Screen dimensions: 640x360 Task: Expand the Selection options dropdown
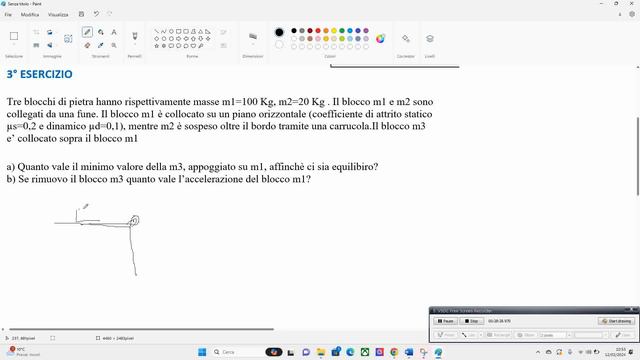[x=14, y=44]
